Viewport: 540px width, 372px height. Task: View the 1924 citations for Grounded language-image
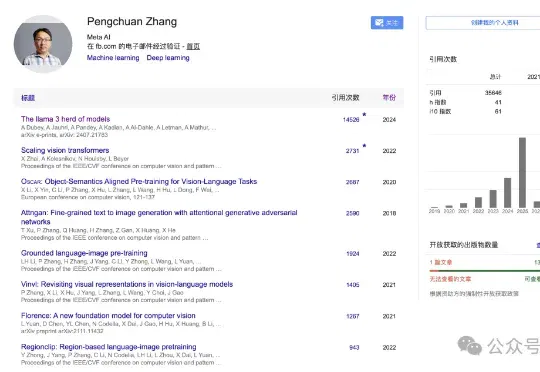tap(353, 254)
